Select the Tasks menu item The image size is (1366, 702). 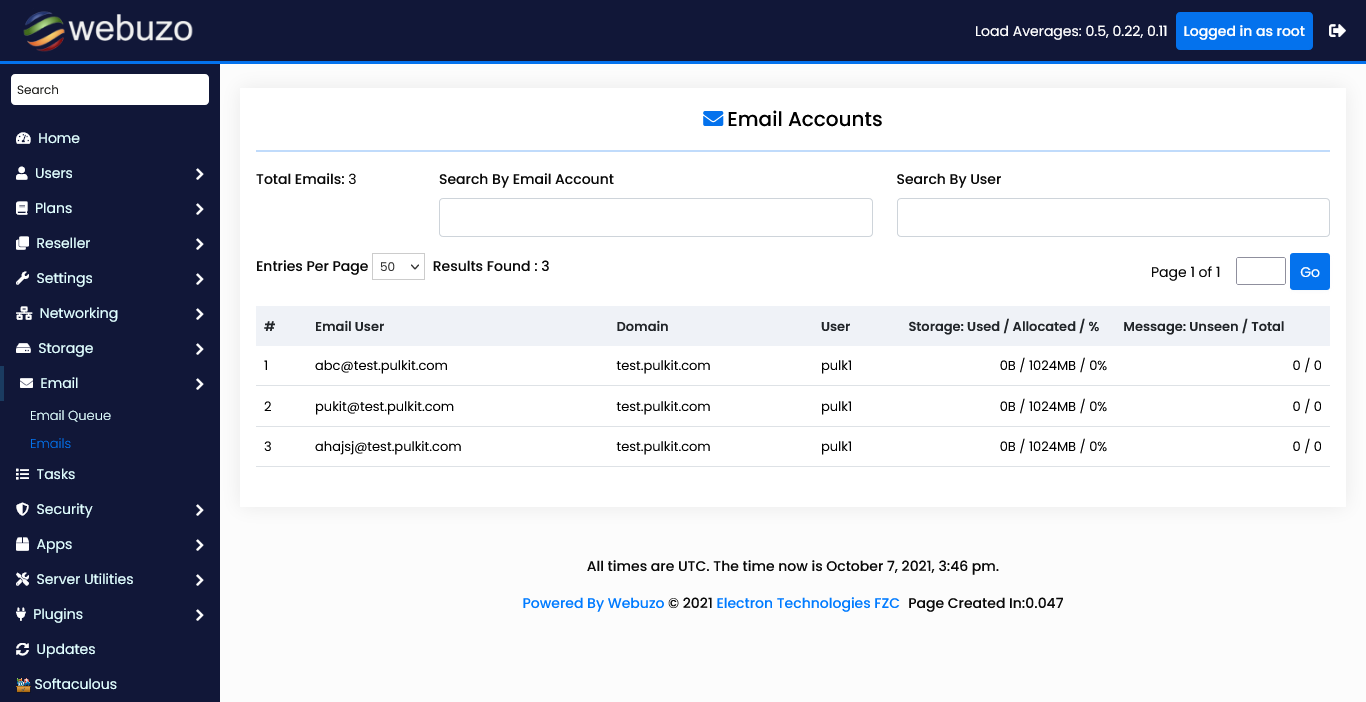(x=55, y=474)
